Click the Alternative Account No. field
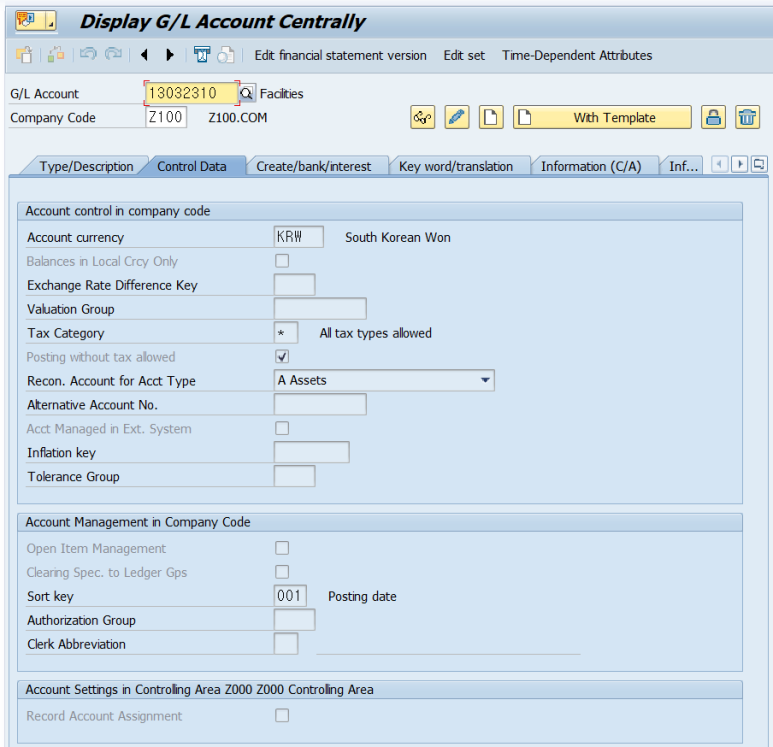773x747 pixels. click(320, 404)
